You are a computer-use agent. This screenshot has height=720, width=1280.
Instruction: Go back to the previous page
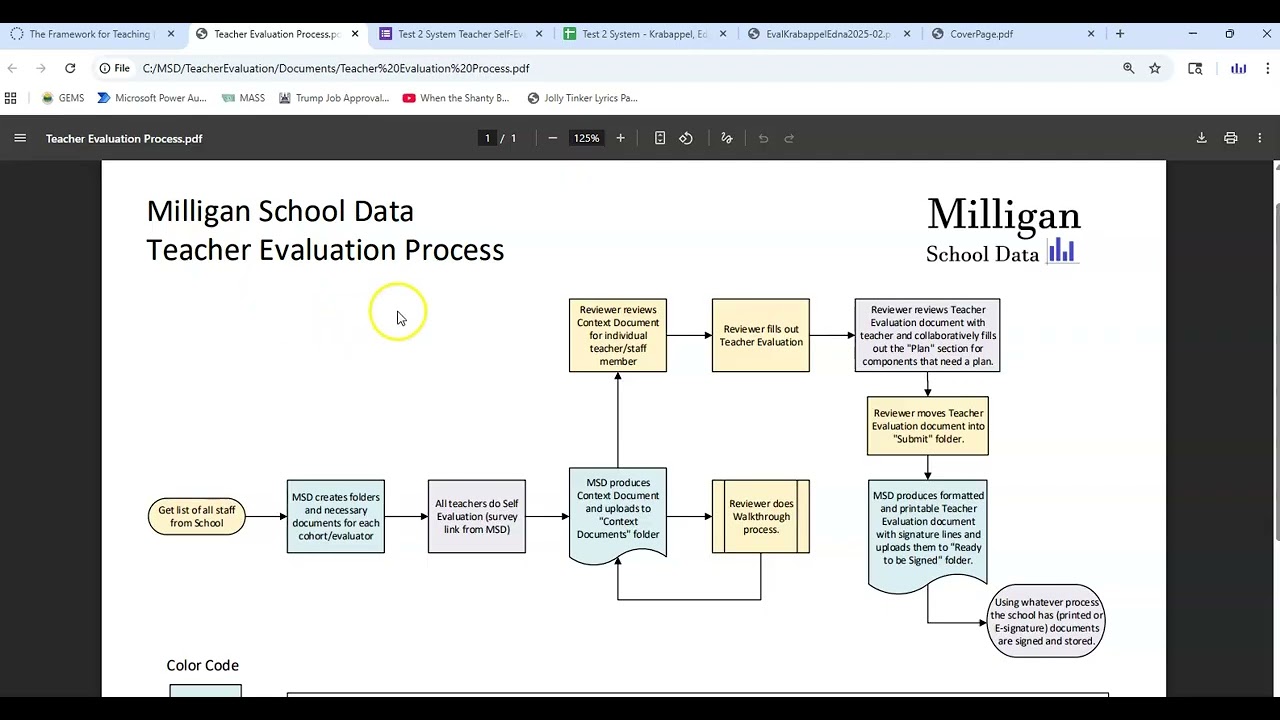pyautogui.click(x=12, y=68)
